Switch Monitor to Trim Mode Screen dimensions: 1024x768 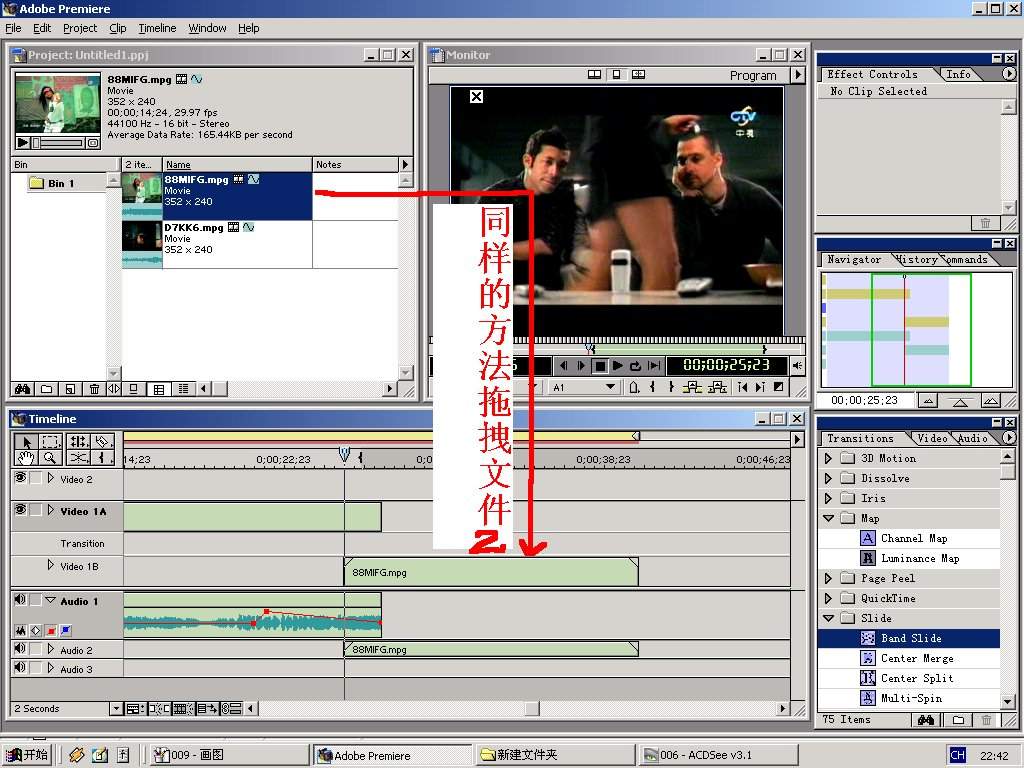639,74
